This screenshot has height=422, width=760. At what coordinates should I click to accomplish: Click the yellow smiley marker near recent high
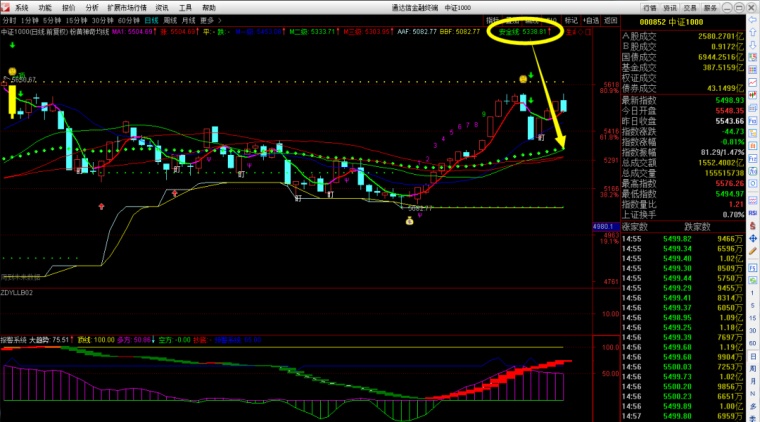point(522,78)
